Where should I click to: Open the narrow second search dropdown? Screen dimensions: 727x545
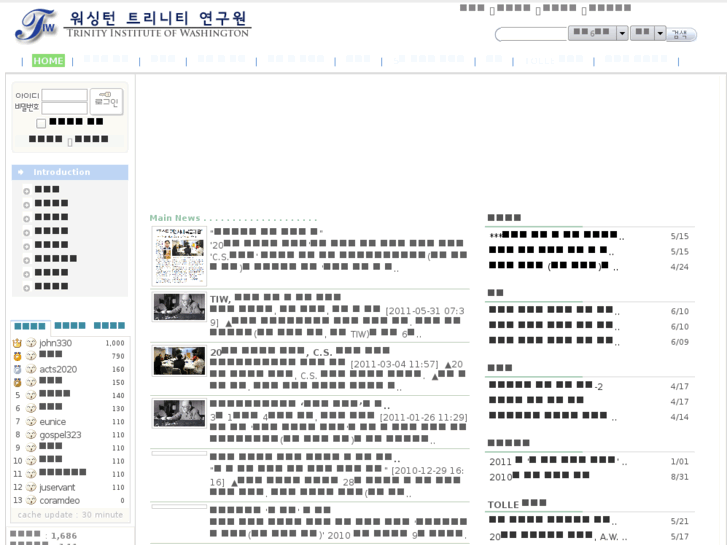[648, 33]
